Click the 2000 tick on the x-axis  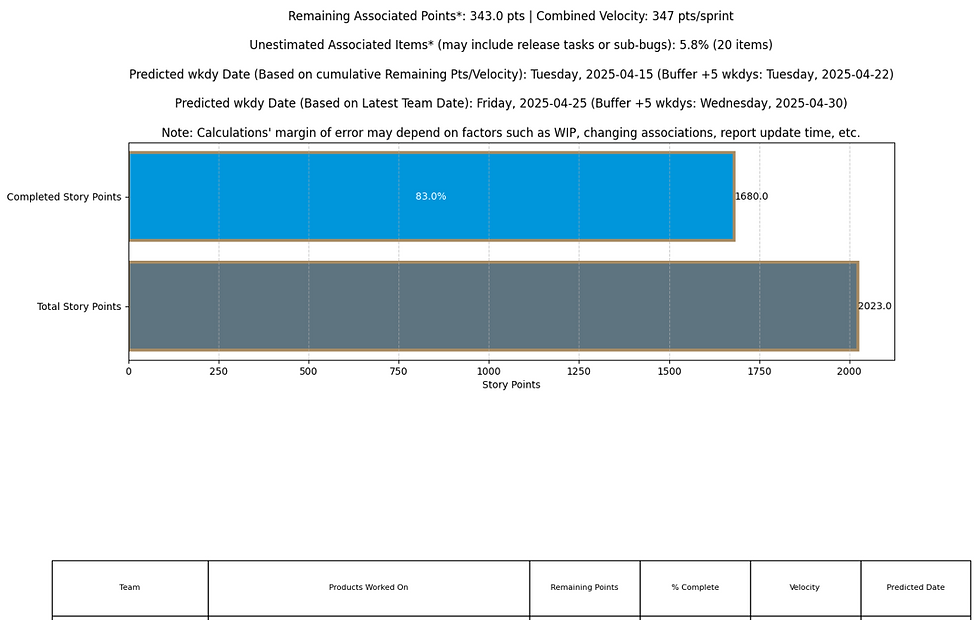coord(849,371)
